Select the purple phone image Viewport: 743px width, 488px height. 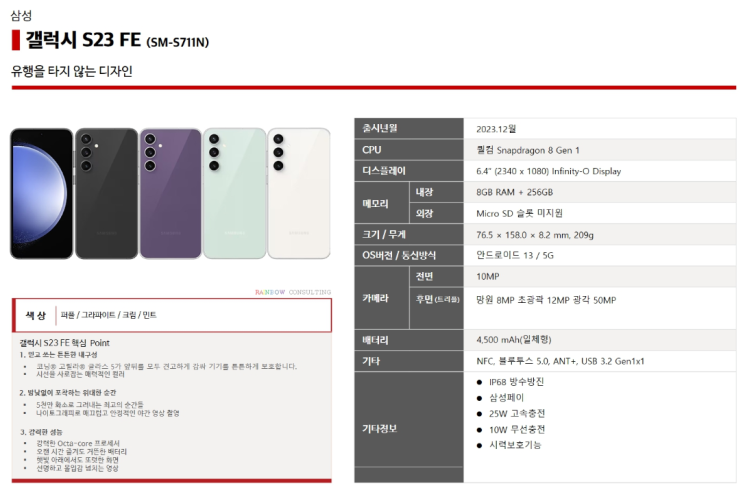click(171, 193)
